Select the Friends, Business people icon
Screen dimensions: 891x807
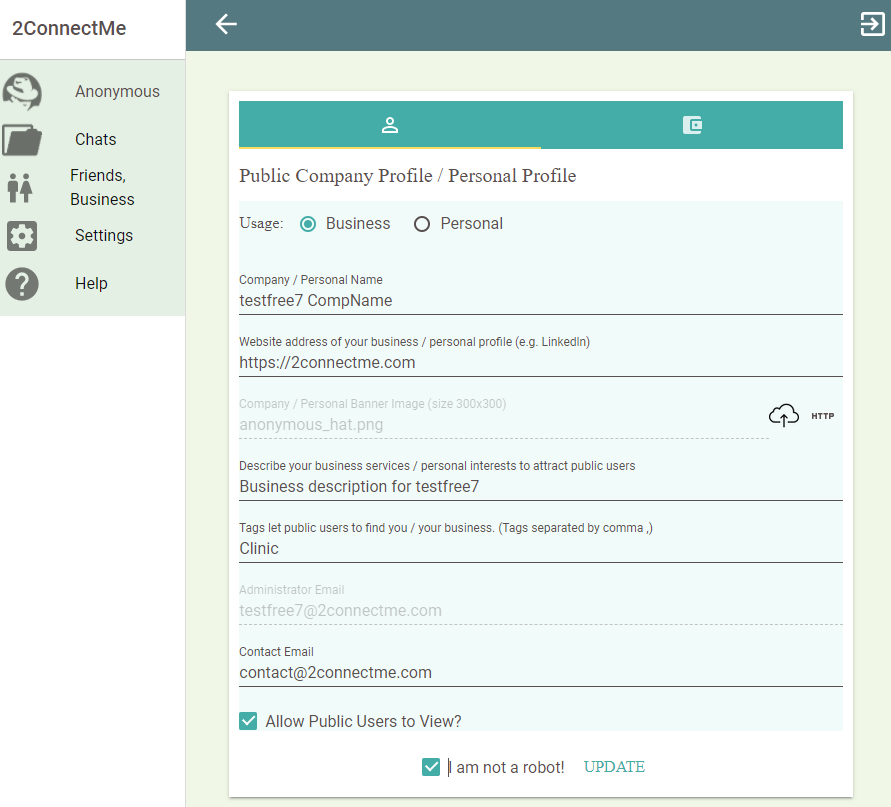tap(22, 187)
